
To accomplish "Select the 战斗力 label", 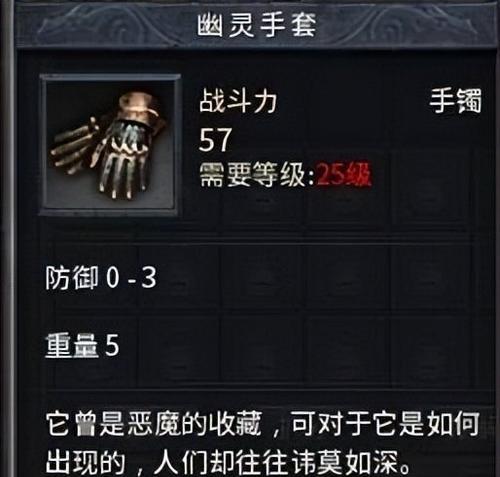I will (238, 102).
